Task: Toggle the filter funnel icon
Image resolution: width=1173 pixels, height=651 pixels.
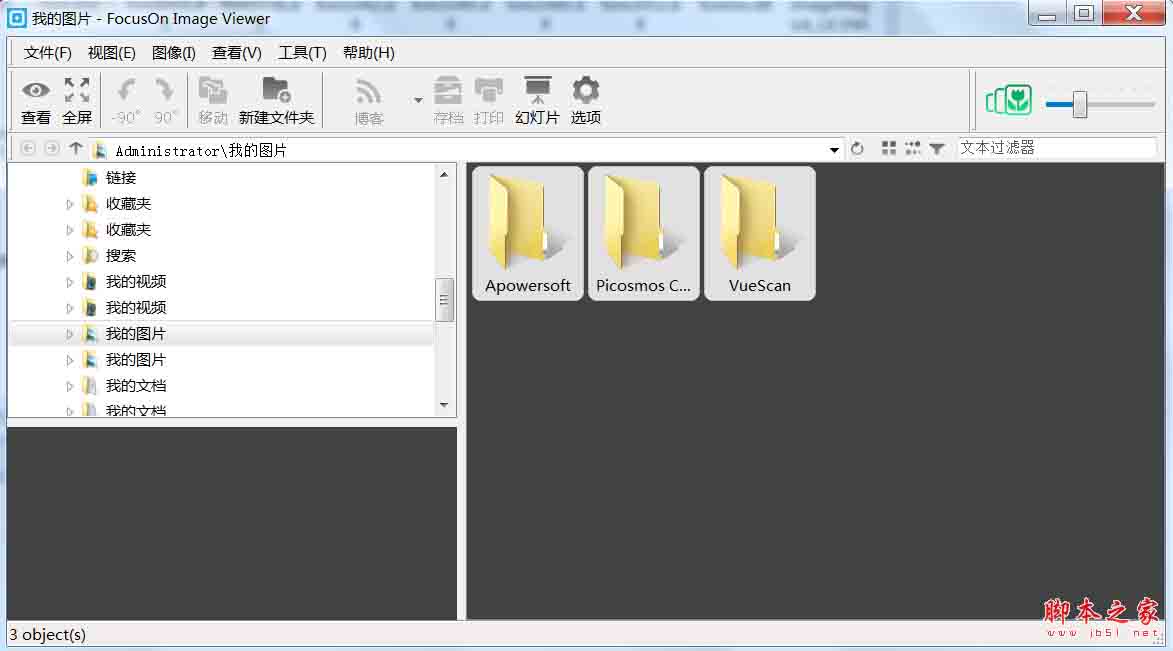Action: point(937,149)
